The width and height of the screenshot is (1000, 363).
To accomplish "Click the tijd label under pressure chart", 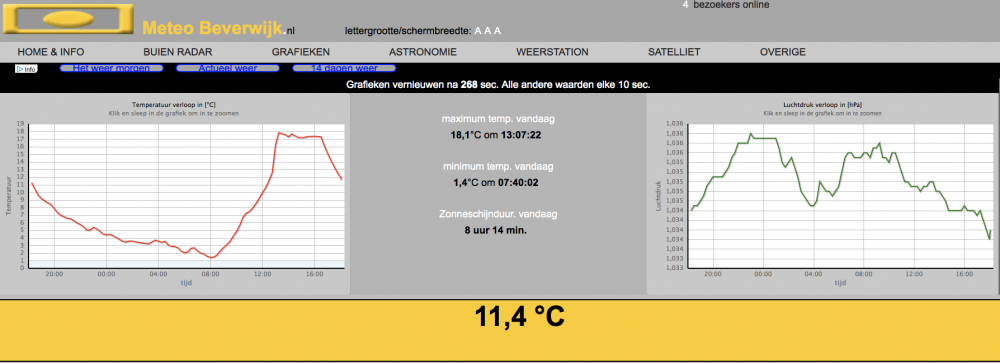I will point(840,283).
